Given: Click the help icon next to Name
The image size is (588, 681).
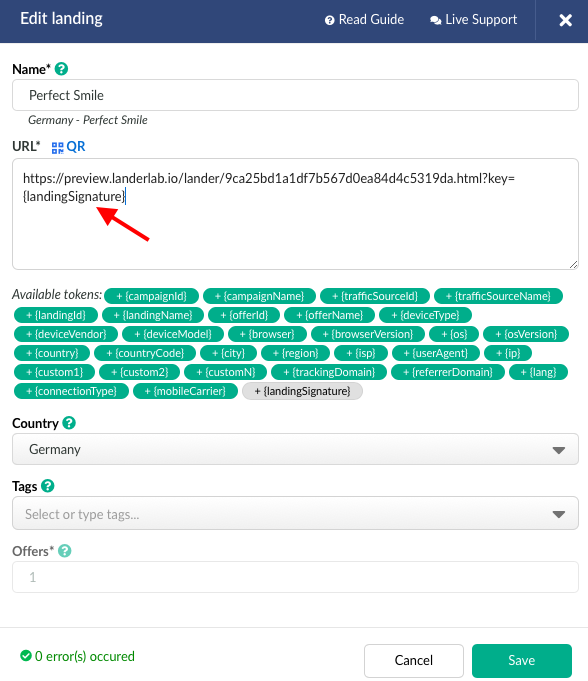Looking at the screenshot, I should click(61, 69).
